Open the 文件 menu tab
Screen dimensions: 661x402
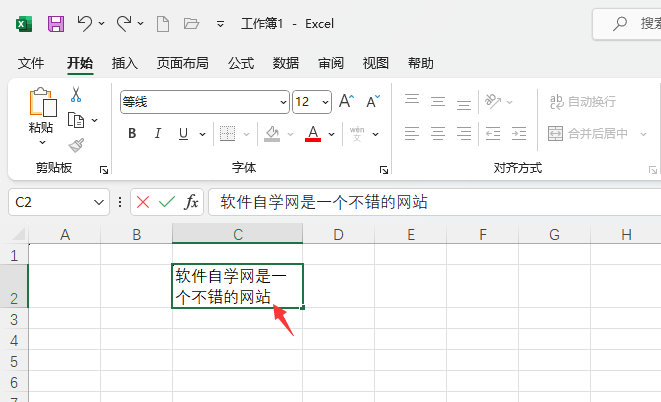pyautogui.click(x=31, y=63)
